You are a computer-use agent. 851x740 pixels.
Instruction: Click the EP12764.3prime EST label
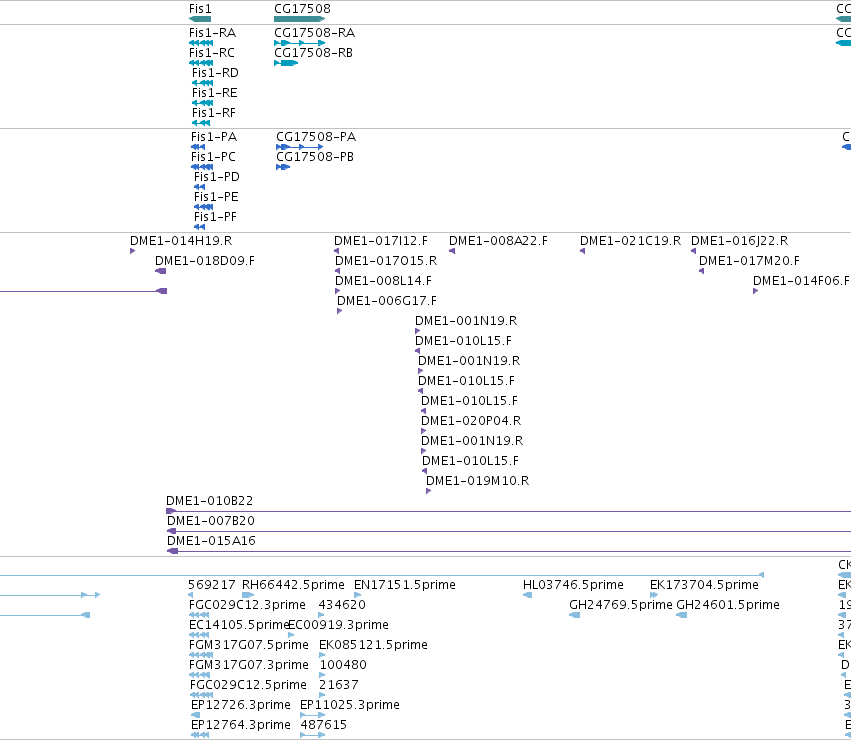240,726
